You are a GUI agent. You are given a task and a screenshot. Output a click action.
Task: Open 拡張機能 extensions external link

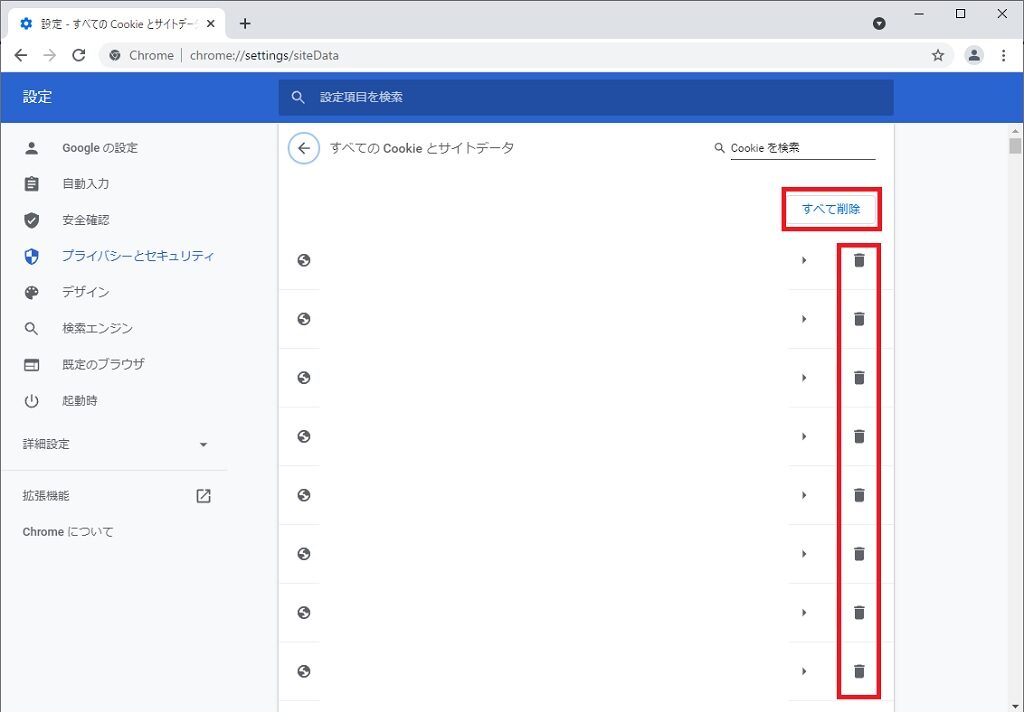point(203,496)
